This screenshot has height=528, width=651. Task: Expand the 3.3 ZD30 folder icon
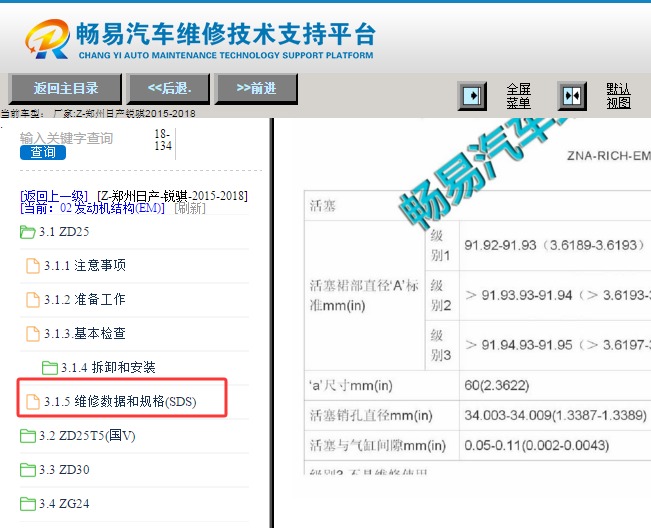coord(28,470)
